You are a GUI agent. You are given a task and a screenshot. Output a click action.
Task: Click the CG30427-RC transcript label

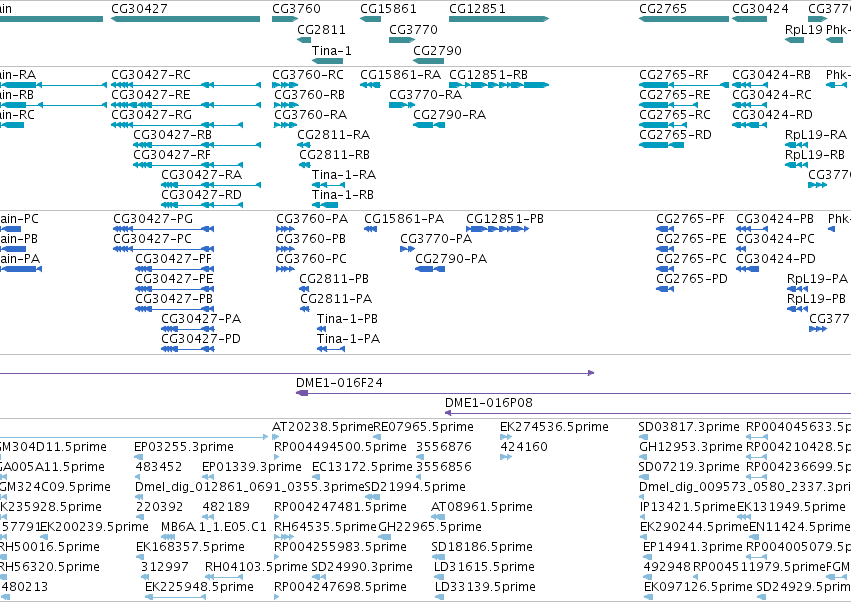point(151,74)
